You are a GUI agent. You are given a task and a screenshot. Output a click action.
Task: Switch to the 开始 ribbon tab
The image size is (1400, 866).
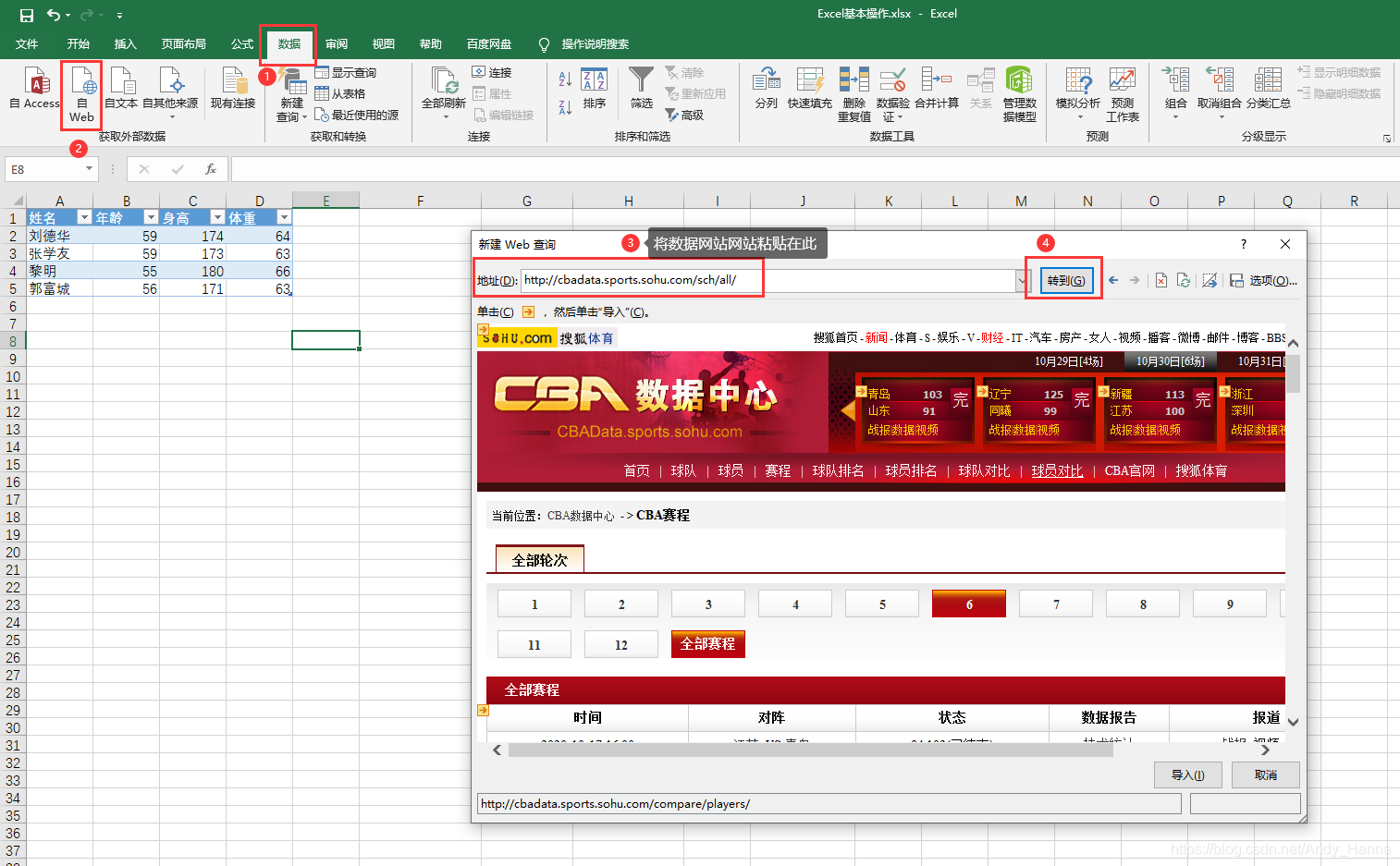78,43
